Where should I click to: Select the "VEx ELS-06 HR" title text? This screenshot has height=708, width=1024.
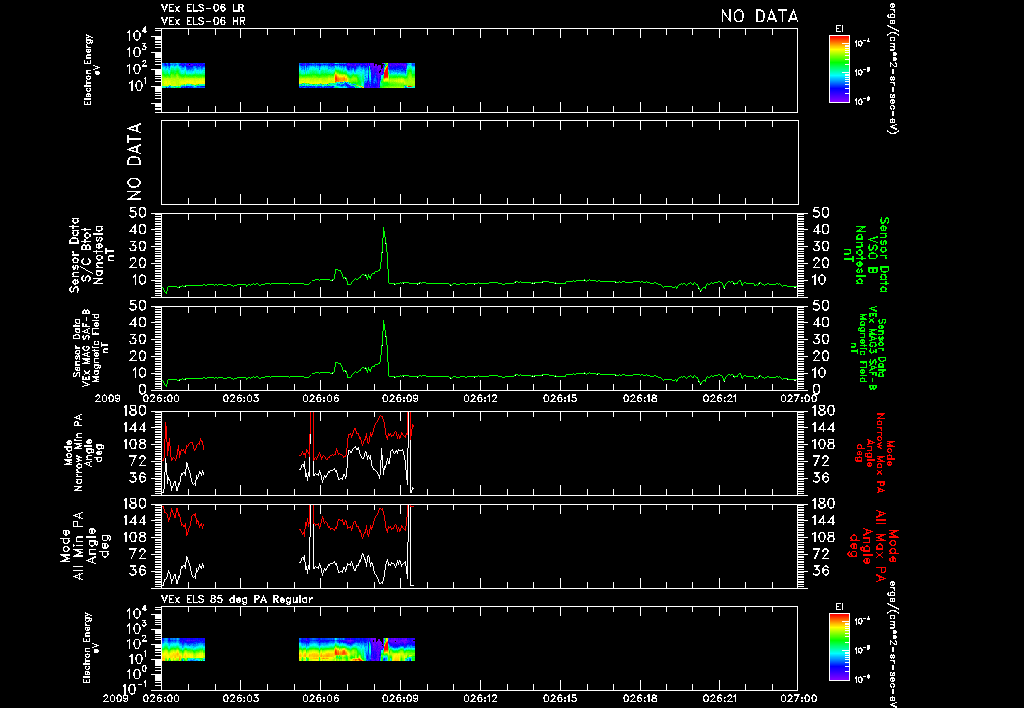pyautogui.click(x=202, y=21)
